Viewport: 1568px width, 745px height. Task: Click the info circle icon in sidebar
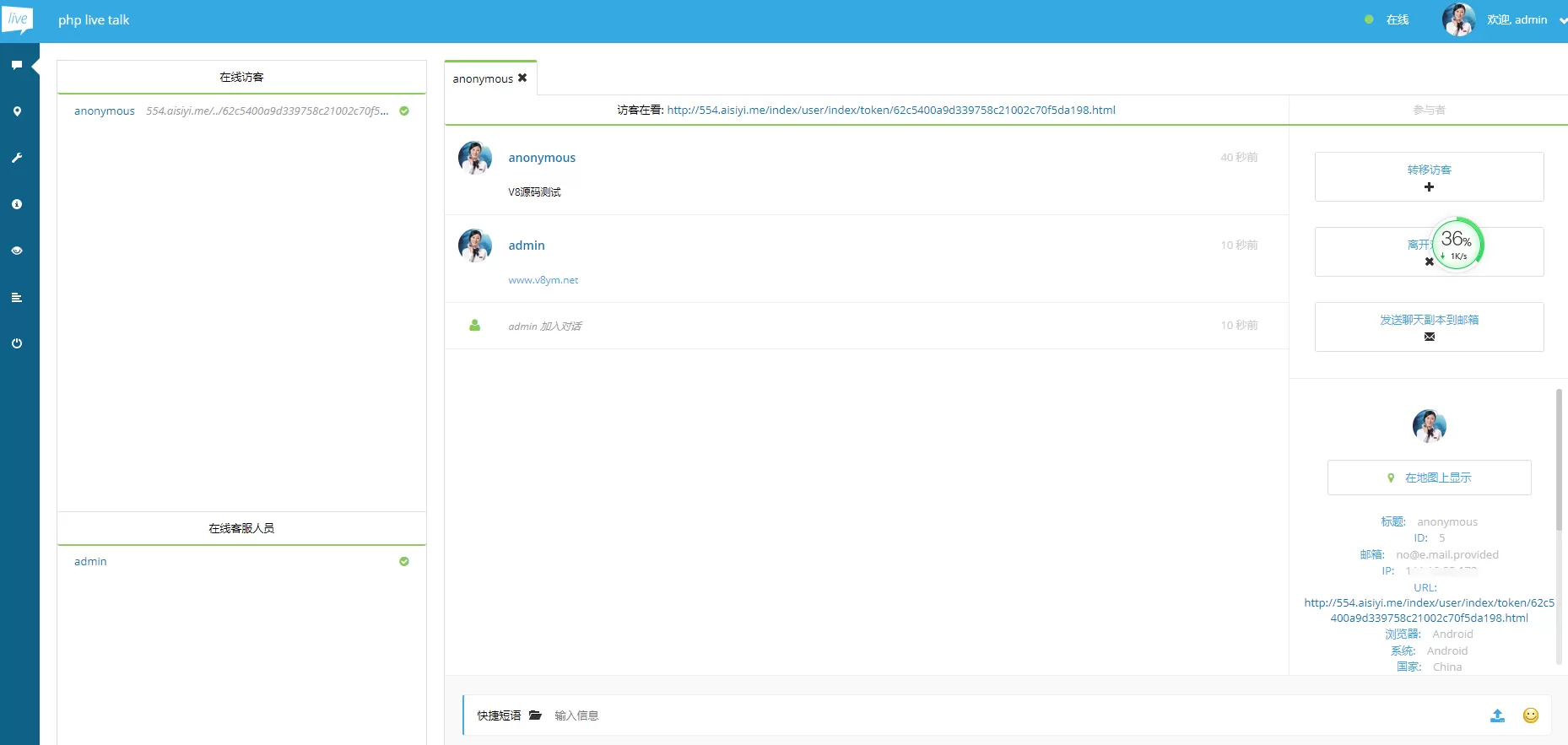pos(17,204)
